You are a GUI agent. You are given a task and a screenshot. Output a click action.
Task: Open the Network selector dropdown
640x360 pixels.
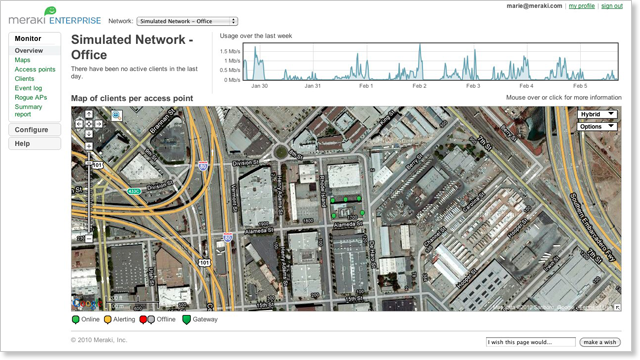187,21
